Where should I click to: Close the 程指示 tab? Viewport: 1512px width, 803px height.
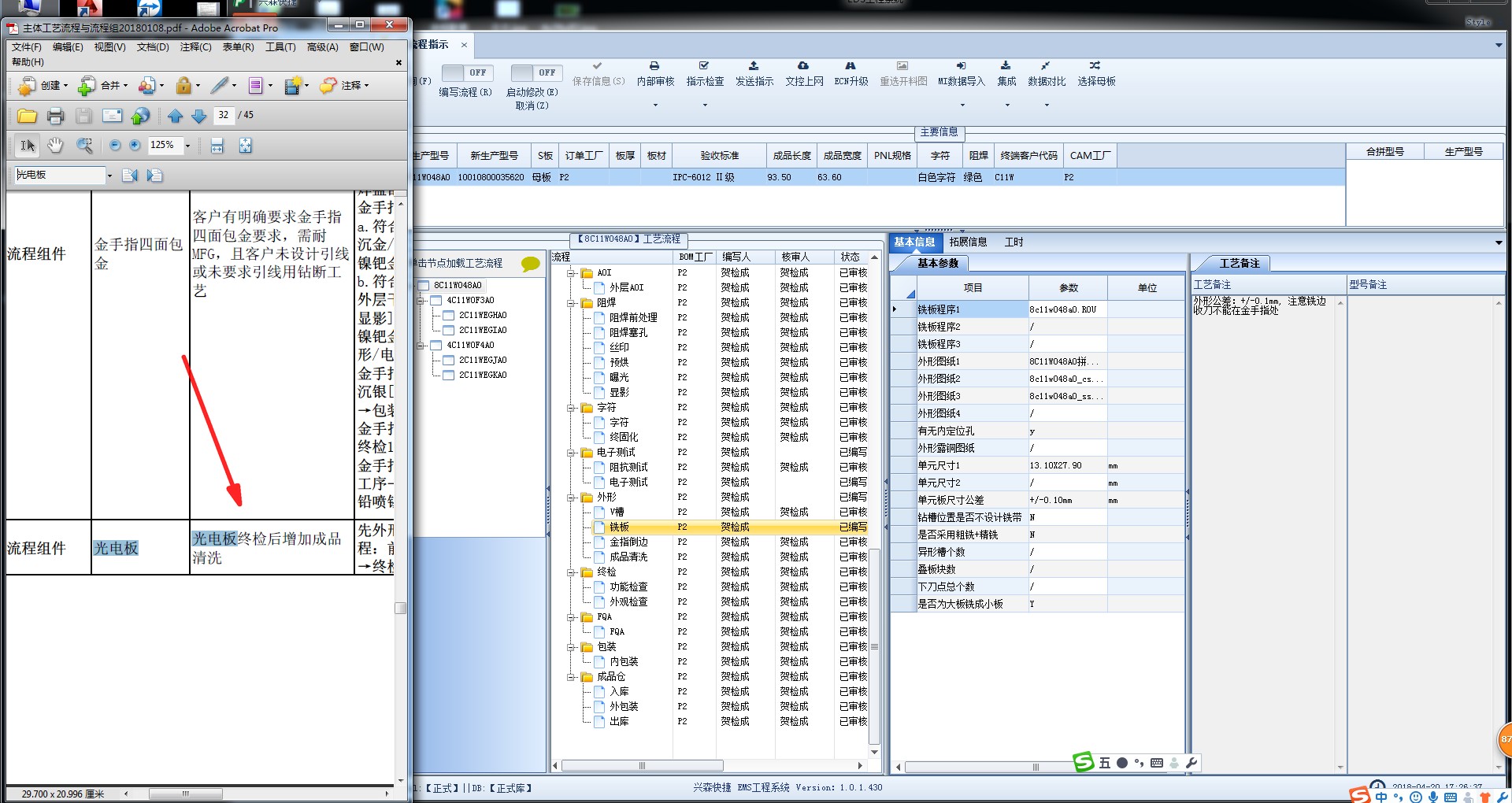tap(464, 45)
